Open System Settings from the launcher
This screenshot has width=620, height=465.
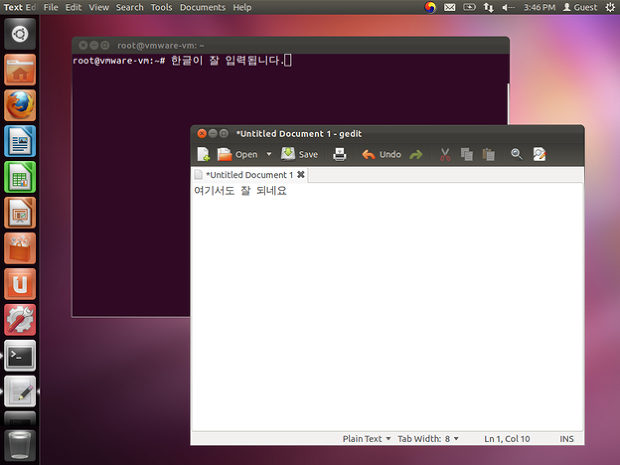[20, 320]
